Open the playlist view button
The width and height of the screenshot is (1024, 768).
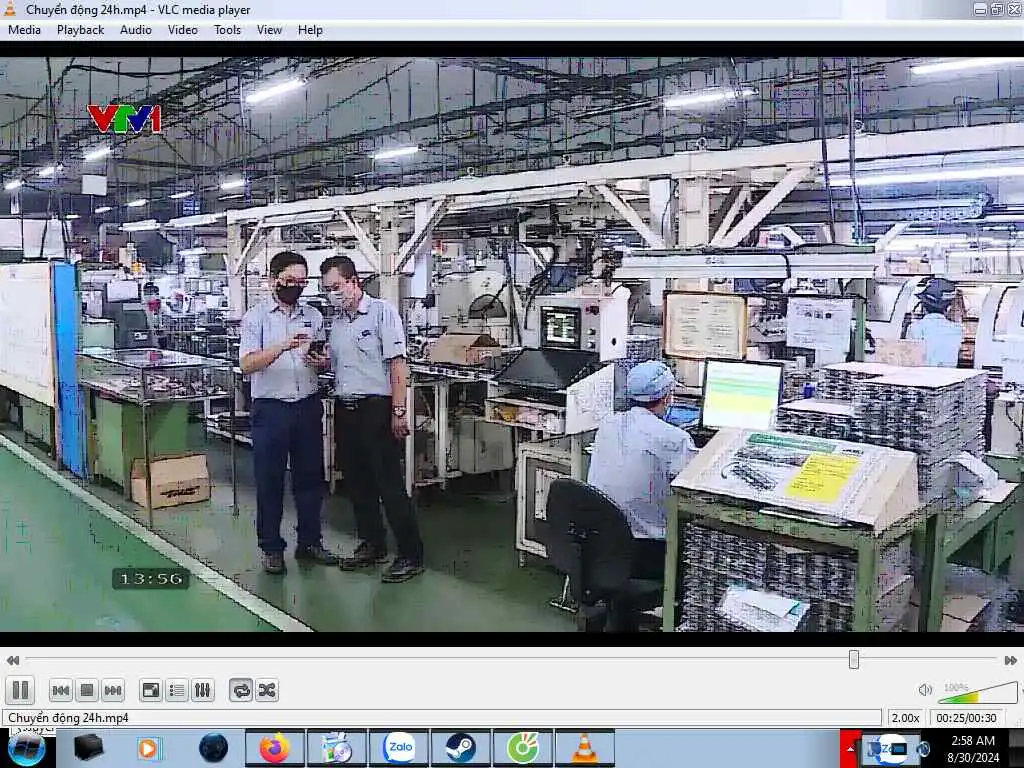177,690
